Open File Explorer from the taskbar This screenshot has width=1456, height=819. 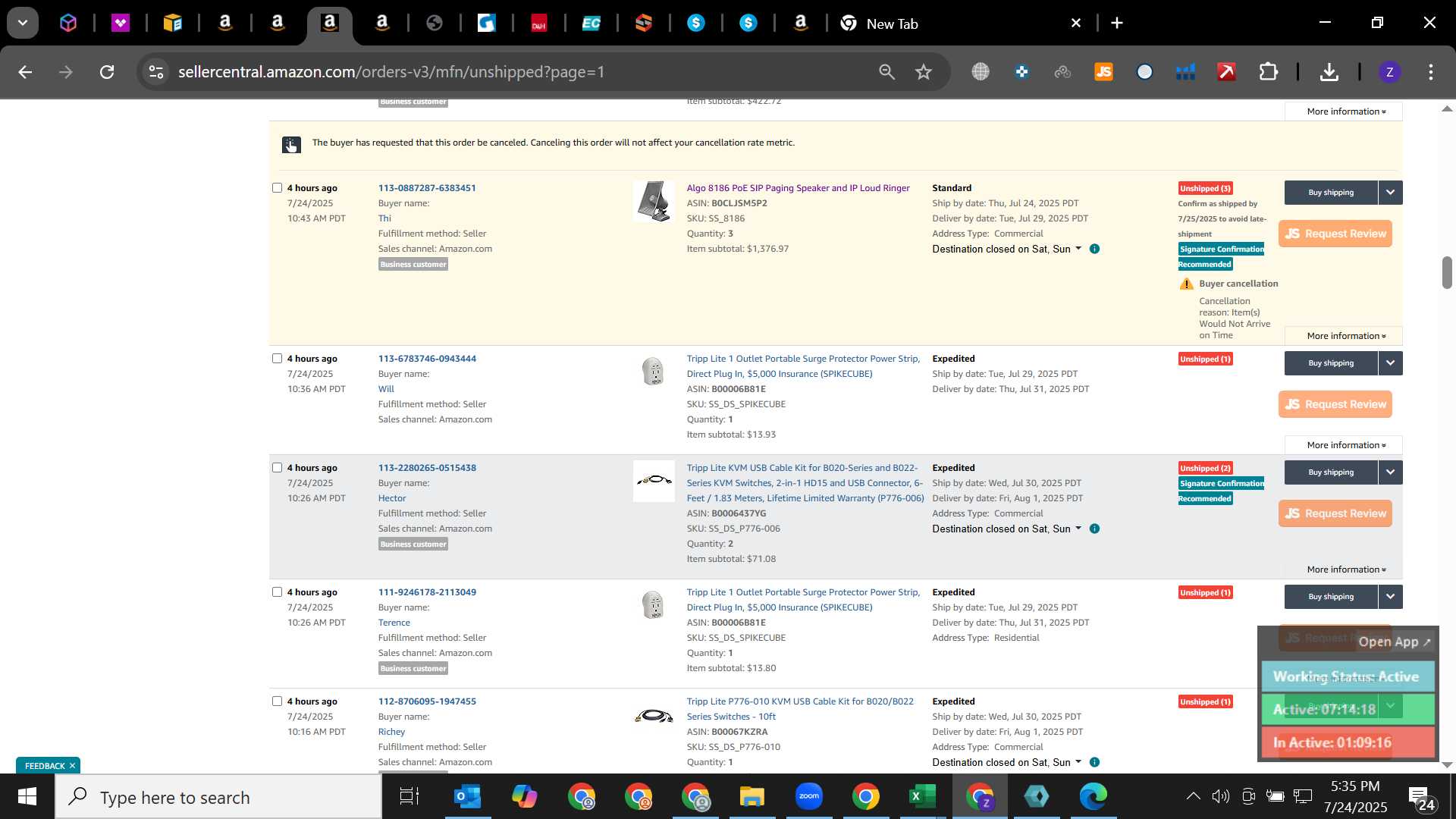point(752,797)
